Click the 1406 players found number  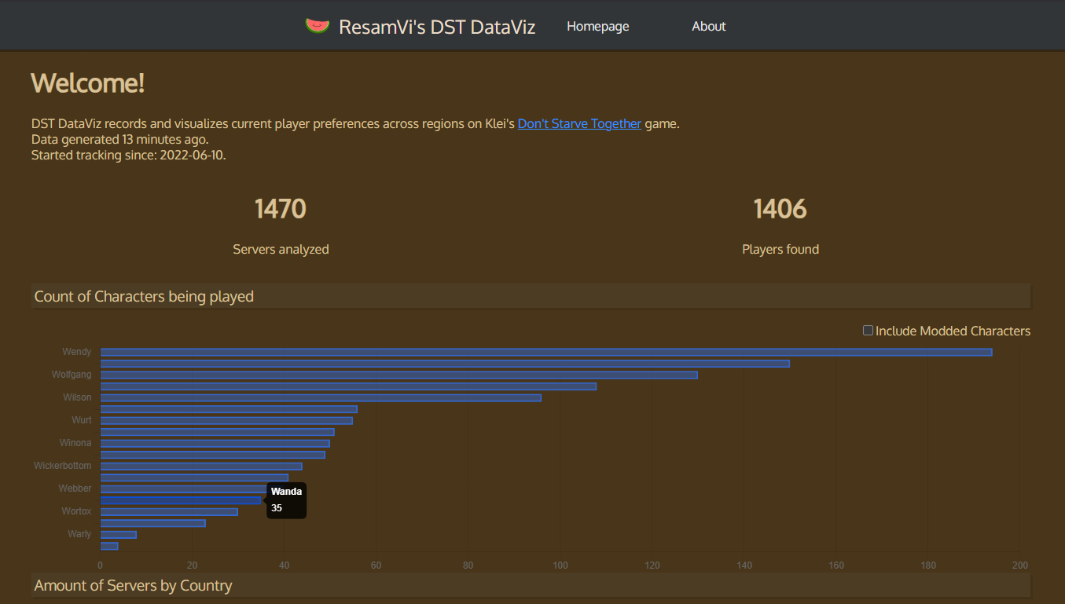click(780, 209)
